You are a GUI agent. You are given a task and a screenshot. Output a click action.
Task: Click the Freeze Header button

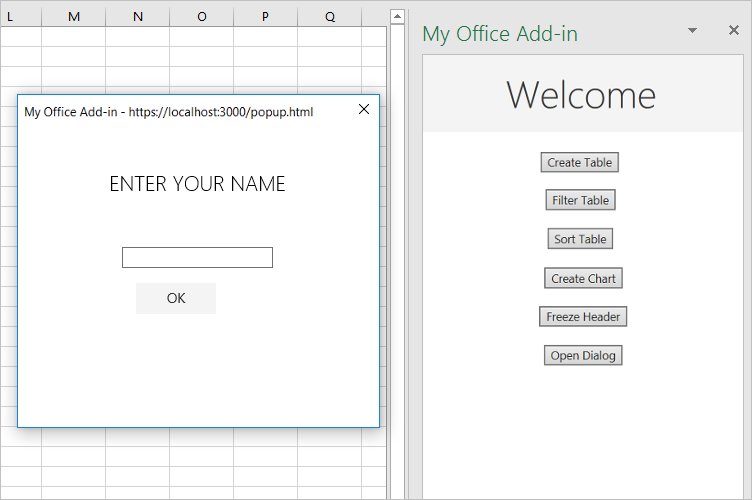click(x=583, y=317)
